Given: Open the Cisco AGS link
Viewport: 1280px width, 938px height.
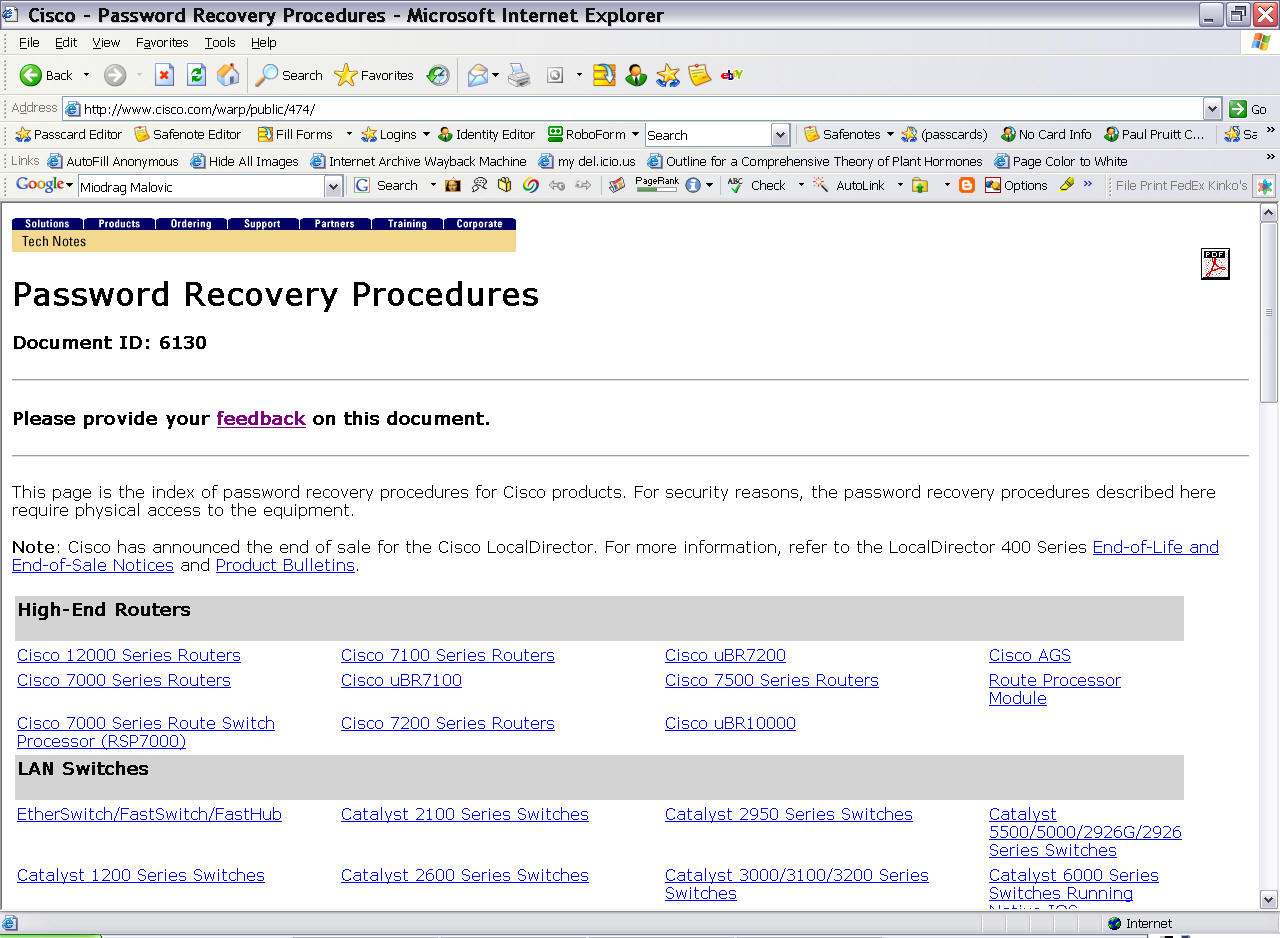Looking at the screenshot, I should click(1030, 655).
